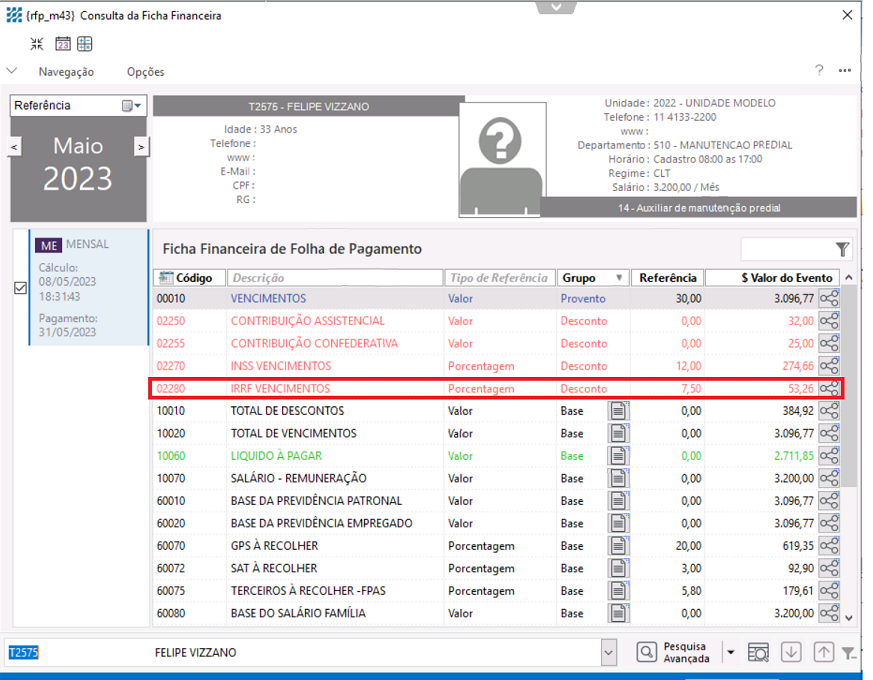Open the calendar icon in toolbar
This screenshot has height=680, width=873.
coord(63,44)
